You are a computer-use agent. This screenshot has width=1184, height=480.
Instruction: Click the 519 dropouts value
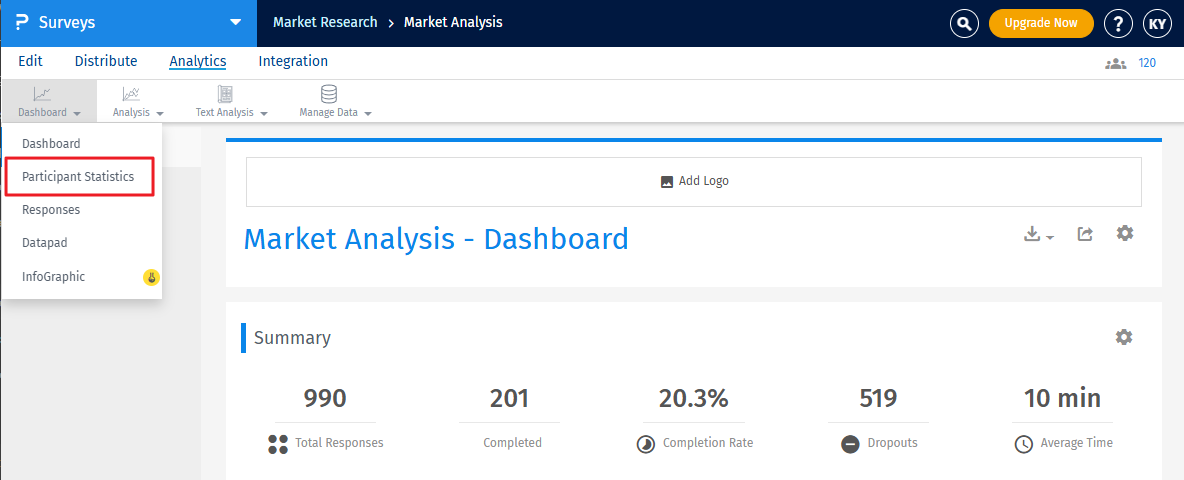click(879, 398)
